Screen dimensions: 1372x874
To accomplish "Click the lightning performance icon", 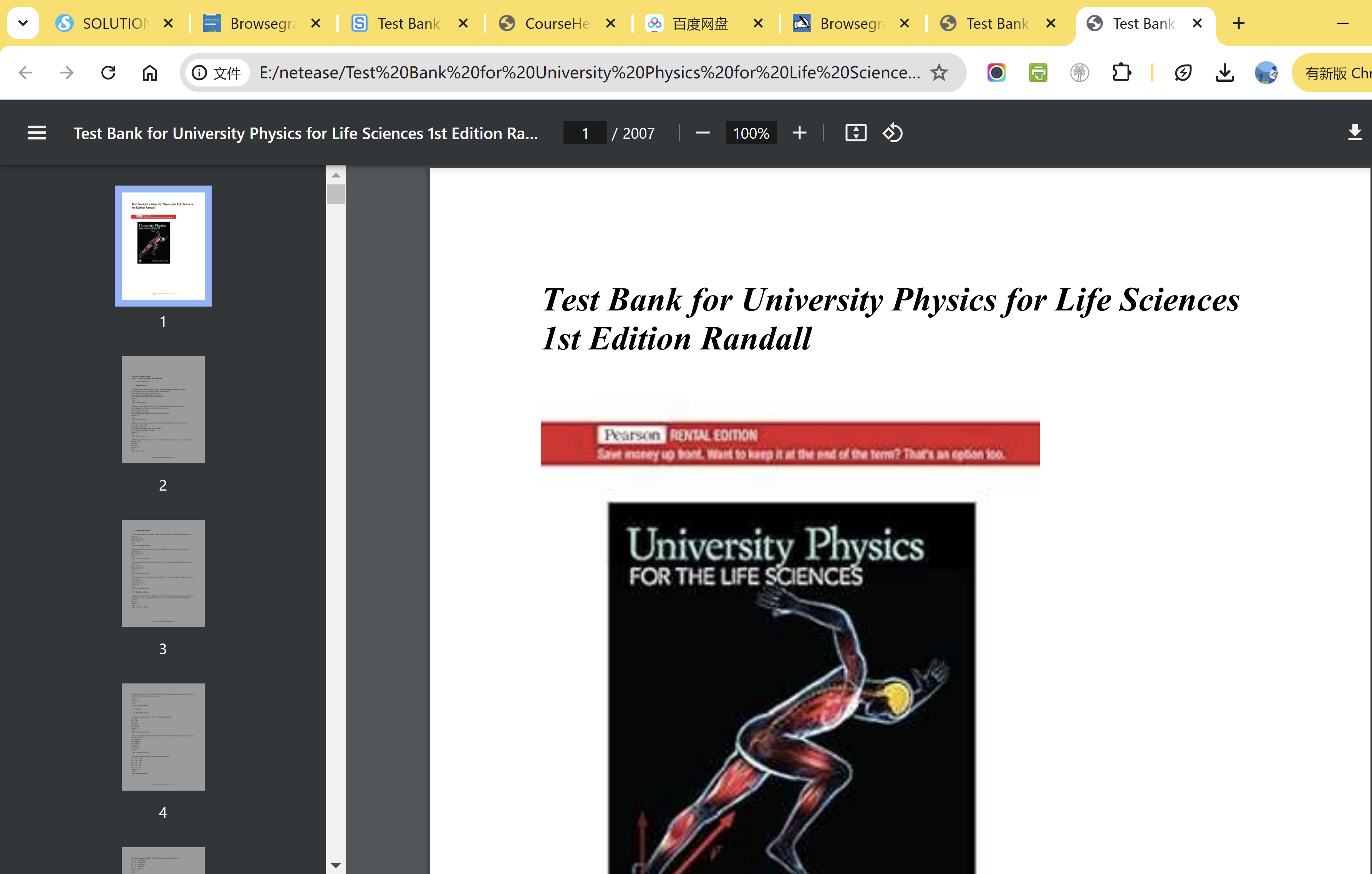I will pyautogui.click(x=1183, y=73).
